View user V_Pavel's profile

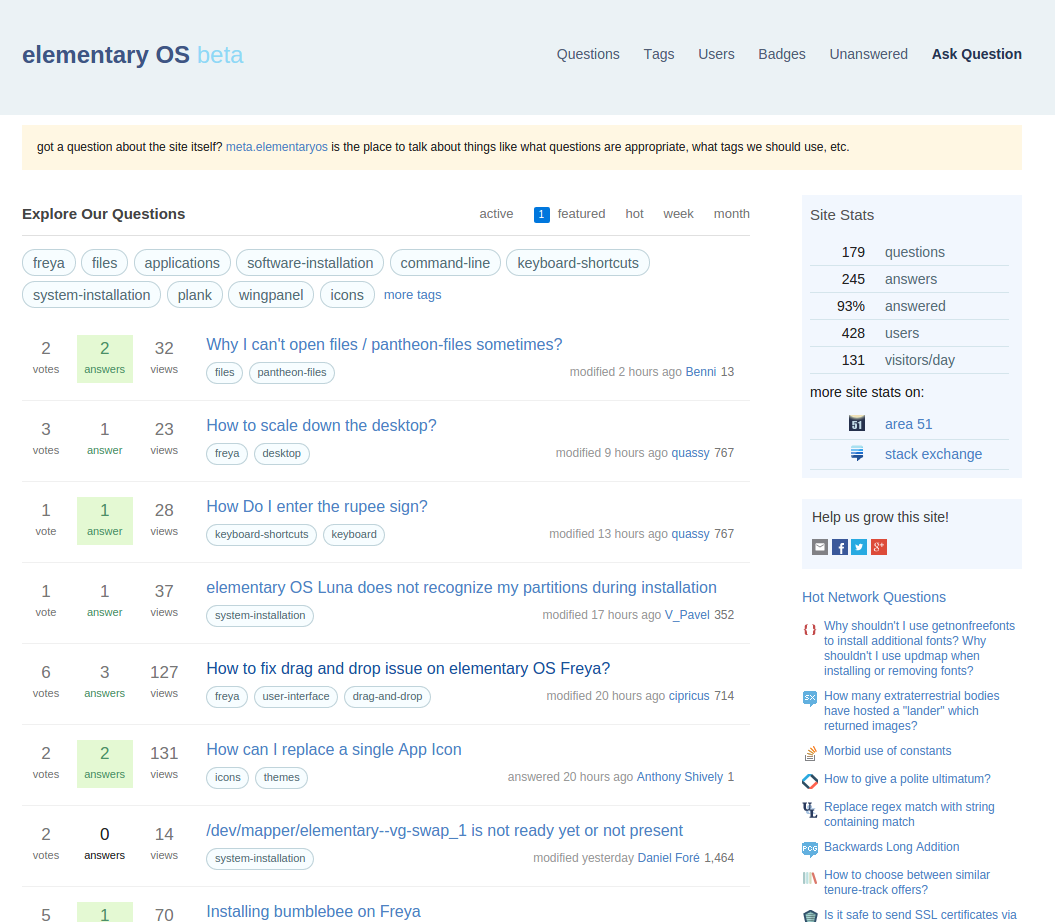(687, 615)
